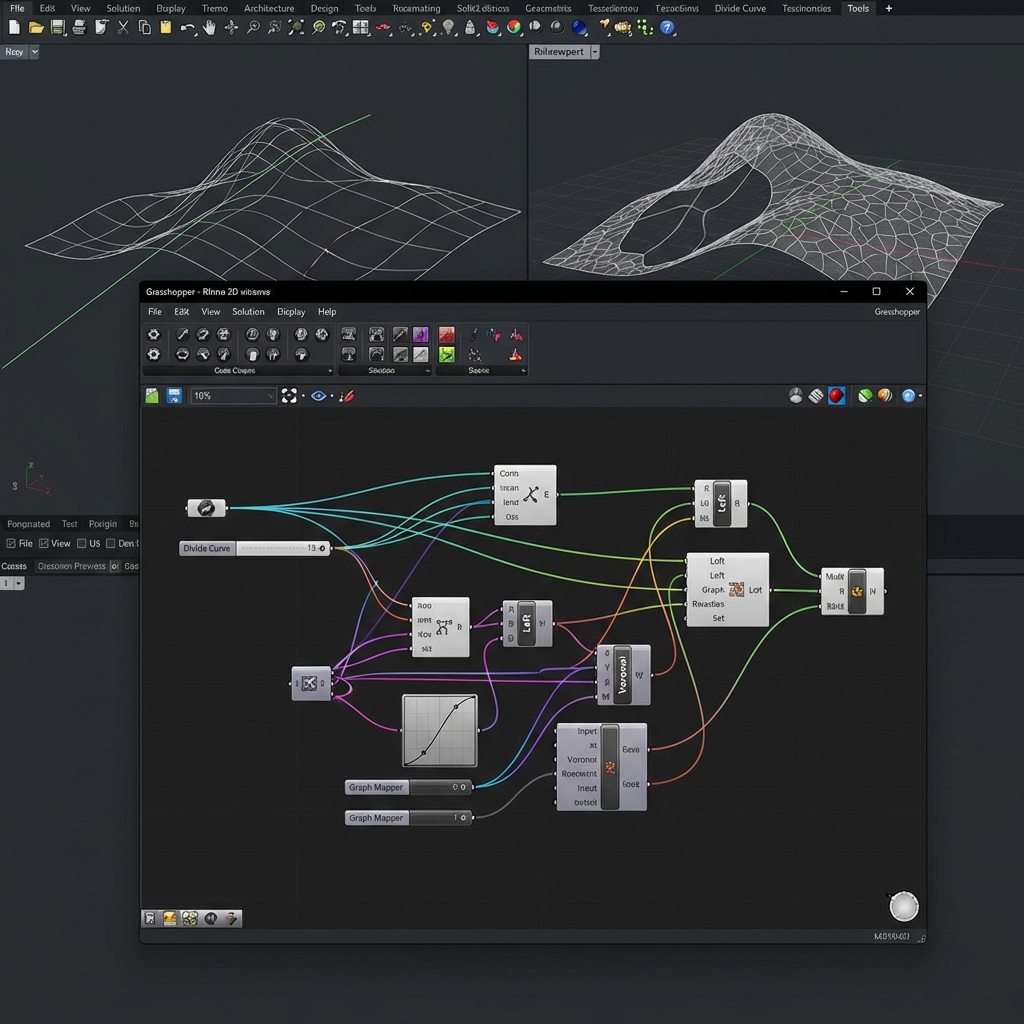Screen dimensions: 1024x1024
Task: Open the Riihewpert viewport dropdown
Action: click(594, 51)
